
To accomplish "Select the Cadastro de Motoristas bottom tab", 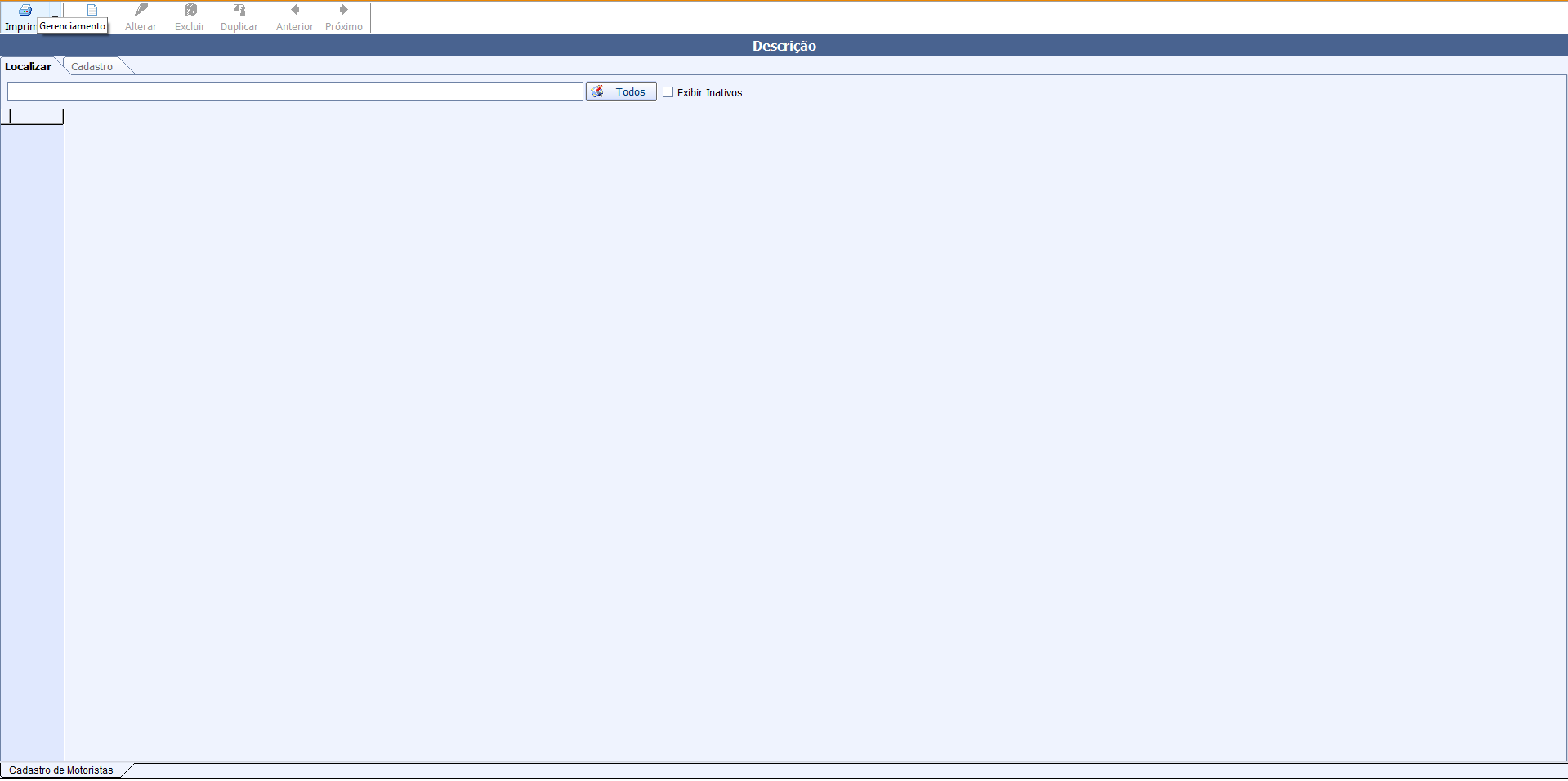I will click(x=61, y=770).
